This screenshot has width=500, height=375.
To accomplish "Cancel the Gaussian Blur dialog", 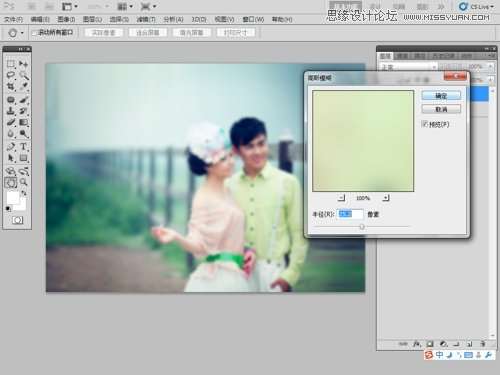I will click(441, 109).
